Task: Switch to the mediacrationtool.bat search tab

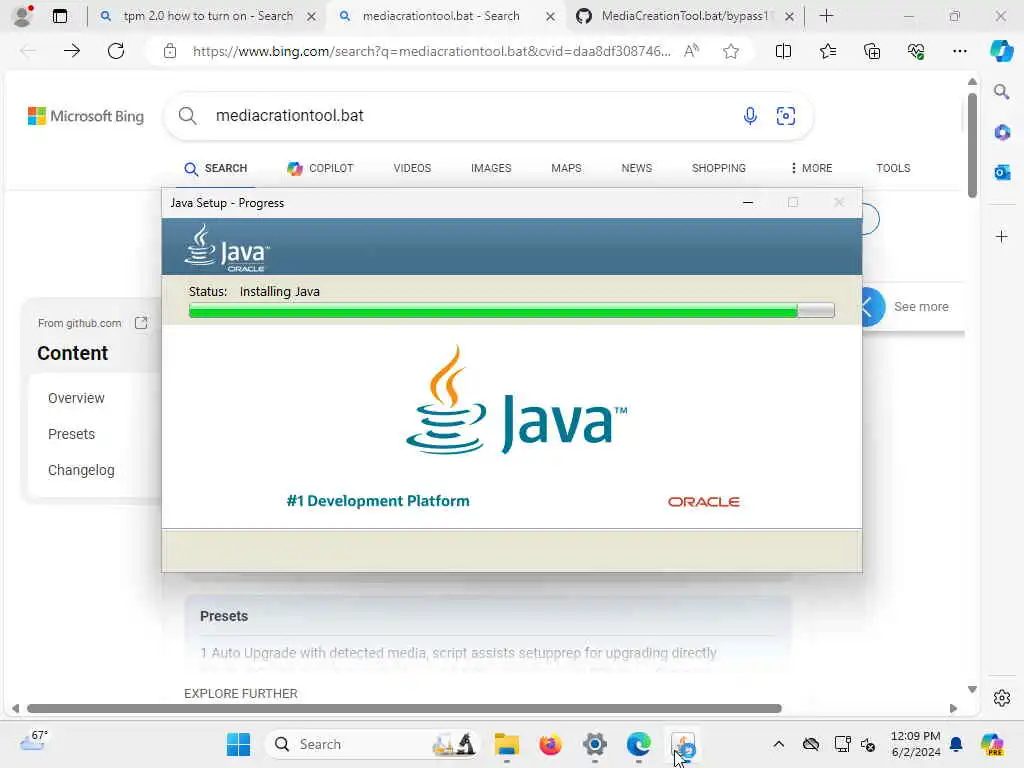Action: (x=441, y=16)
